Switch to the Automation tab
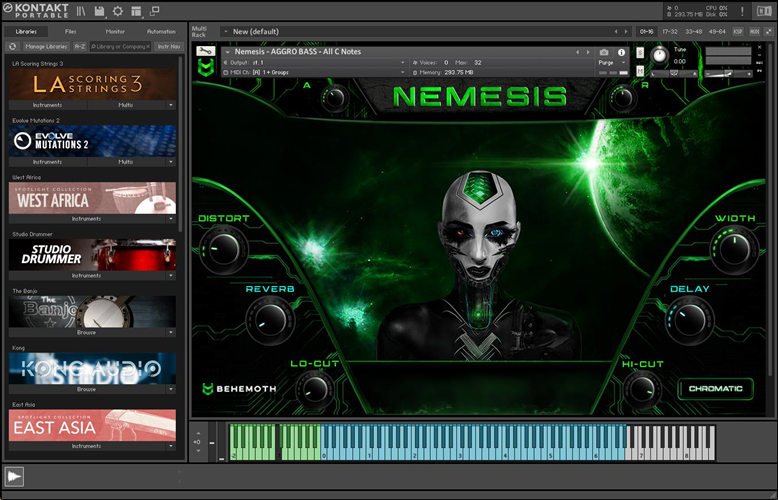The width and height of the screenshot is (778, 500). pos(160,31)
